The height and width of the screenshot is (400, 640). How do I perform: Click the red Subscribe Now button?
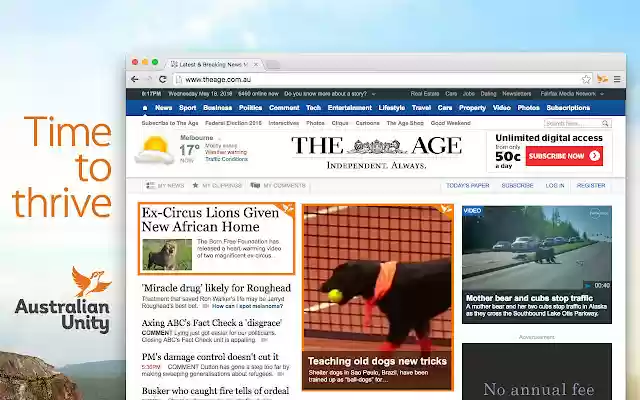tap(564, 156)
